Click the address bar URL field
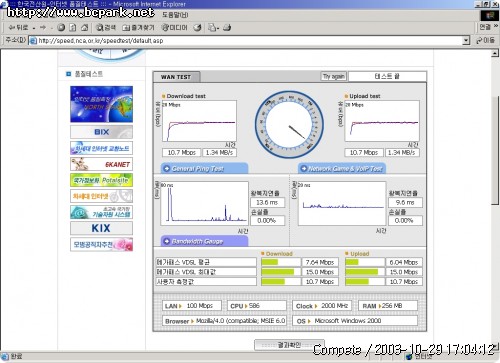The width and height of the screenshot is (500, 363). tap(246, 41)
